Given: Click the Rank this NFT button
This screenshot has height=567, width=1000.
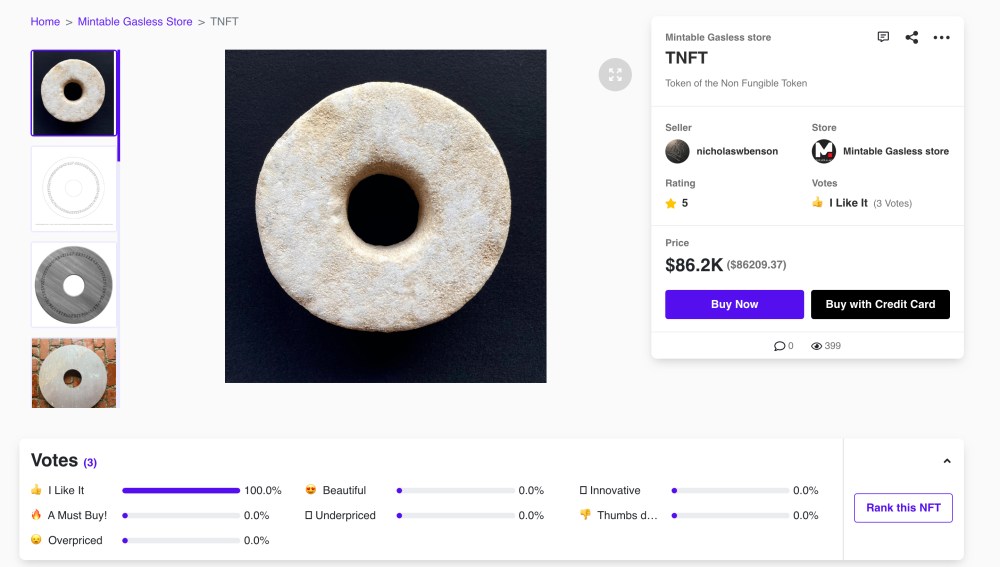Looking at the screenshot, I should [903, 507].
